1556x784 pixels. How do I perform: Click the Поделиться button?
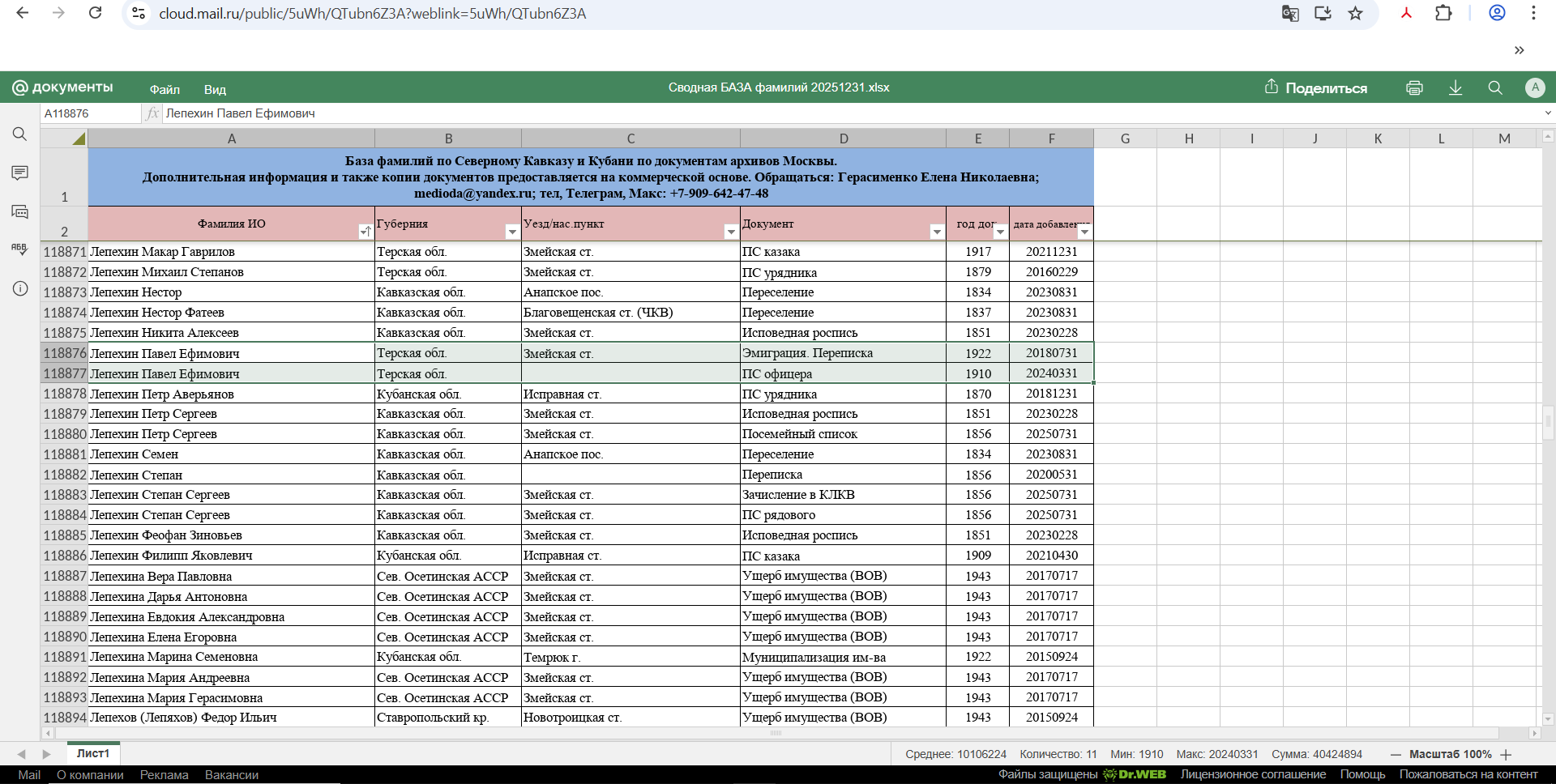click(1316, 88)
